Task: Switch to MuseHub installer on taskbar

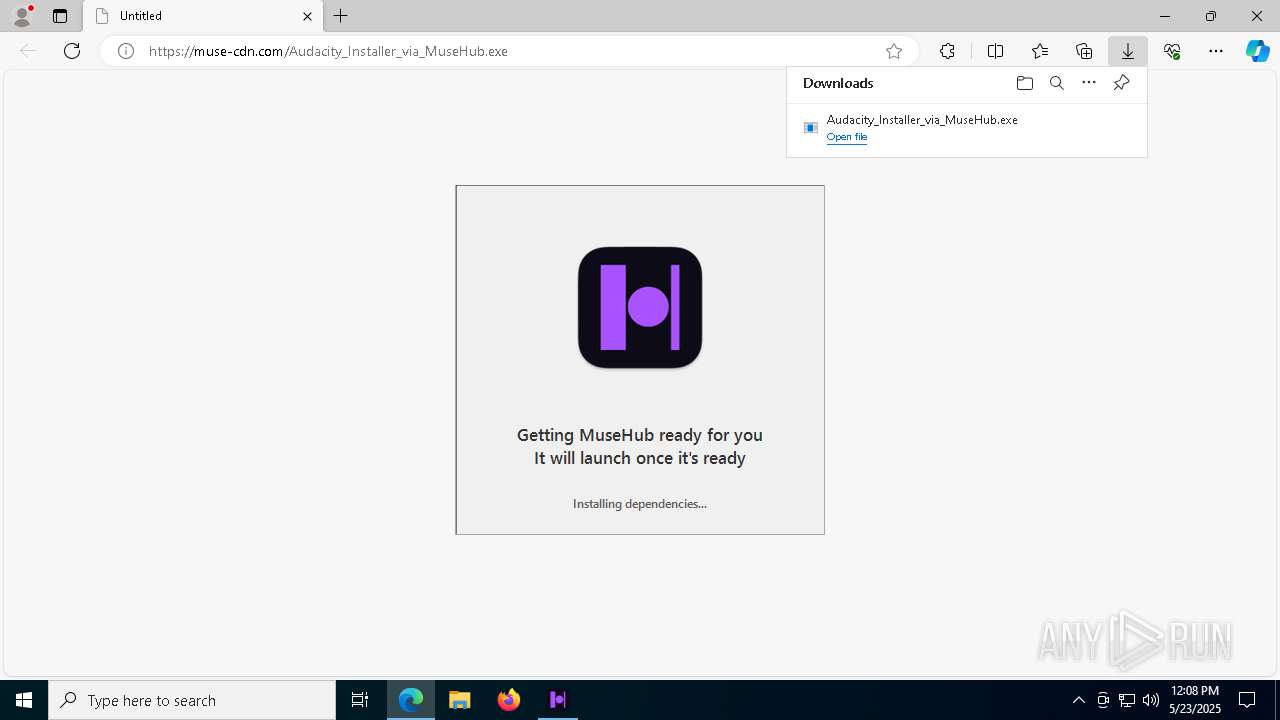Action: tap(558, 700)
